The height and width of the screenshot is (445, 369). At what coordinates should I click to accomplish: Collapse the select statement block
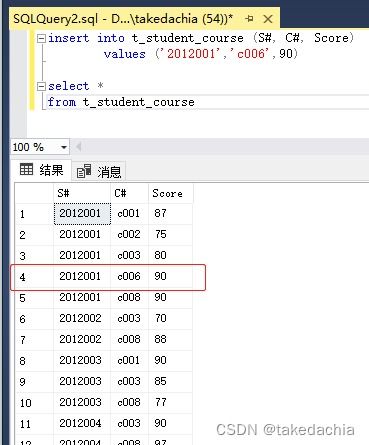41,87
